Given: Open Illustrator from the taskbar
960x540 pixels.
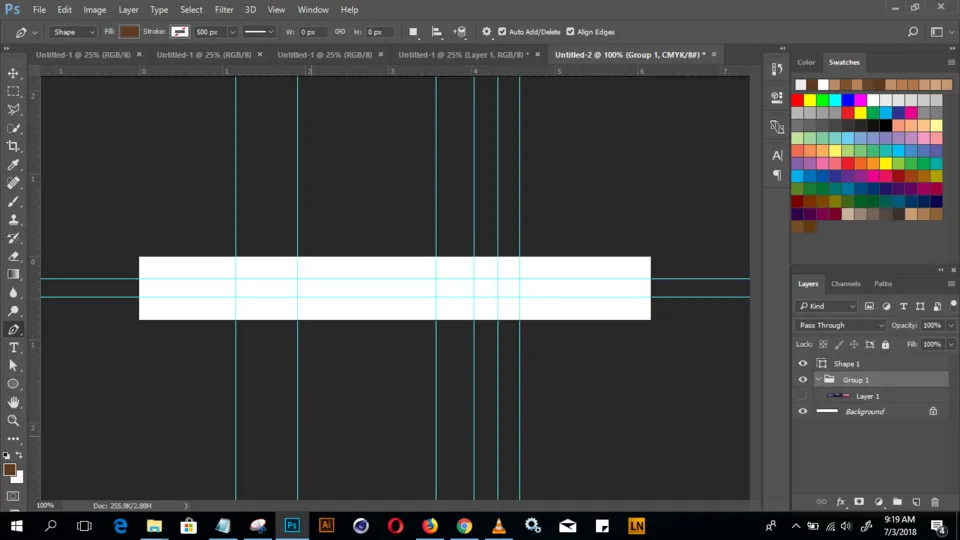Looking at the screenshot, I should pyautogui.click(x=326, y=526).
